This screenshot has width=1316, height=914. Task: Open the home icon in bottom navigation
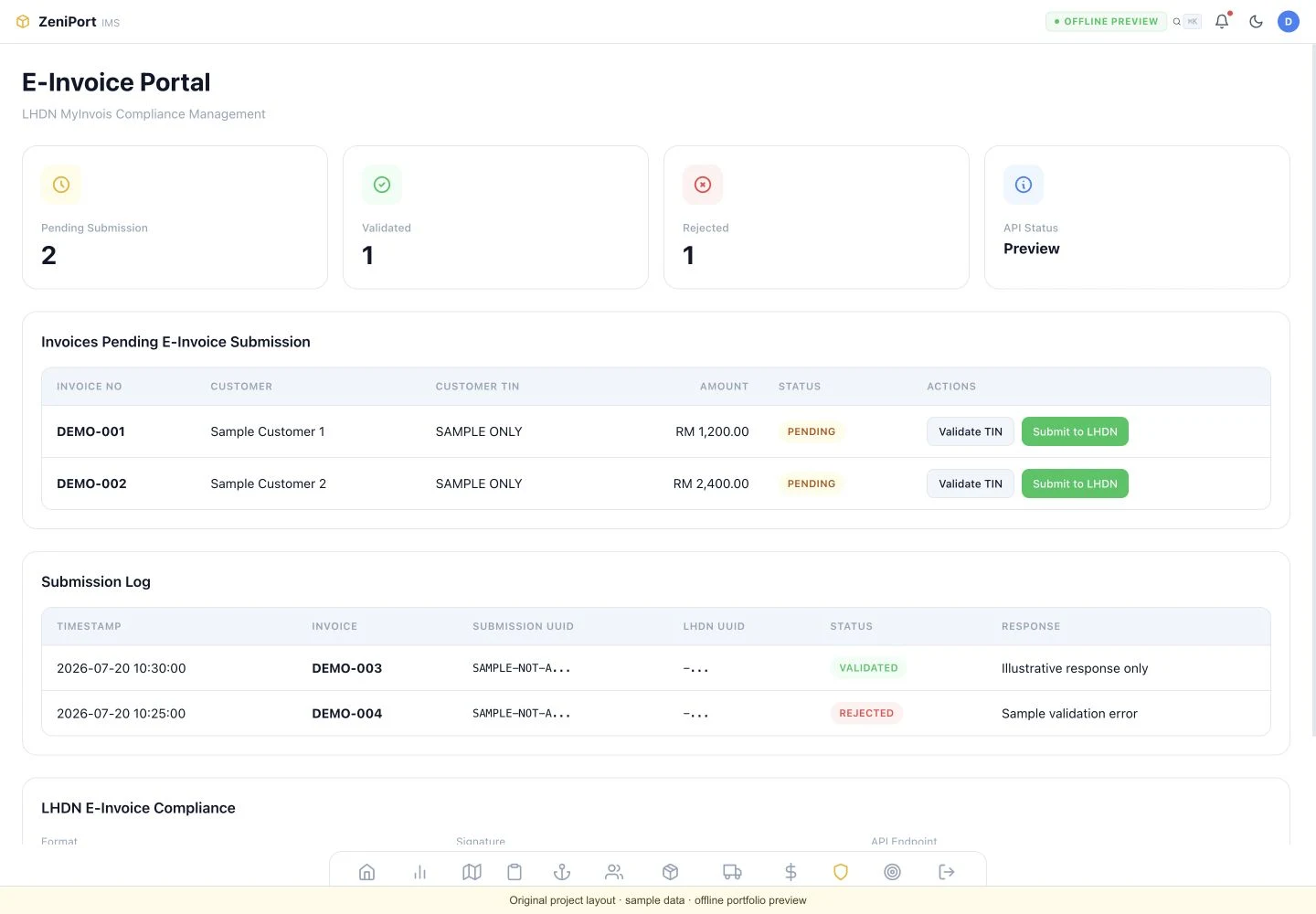pos(367,872)
